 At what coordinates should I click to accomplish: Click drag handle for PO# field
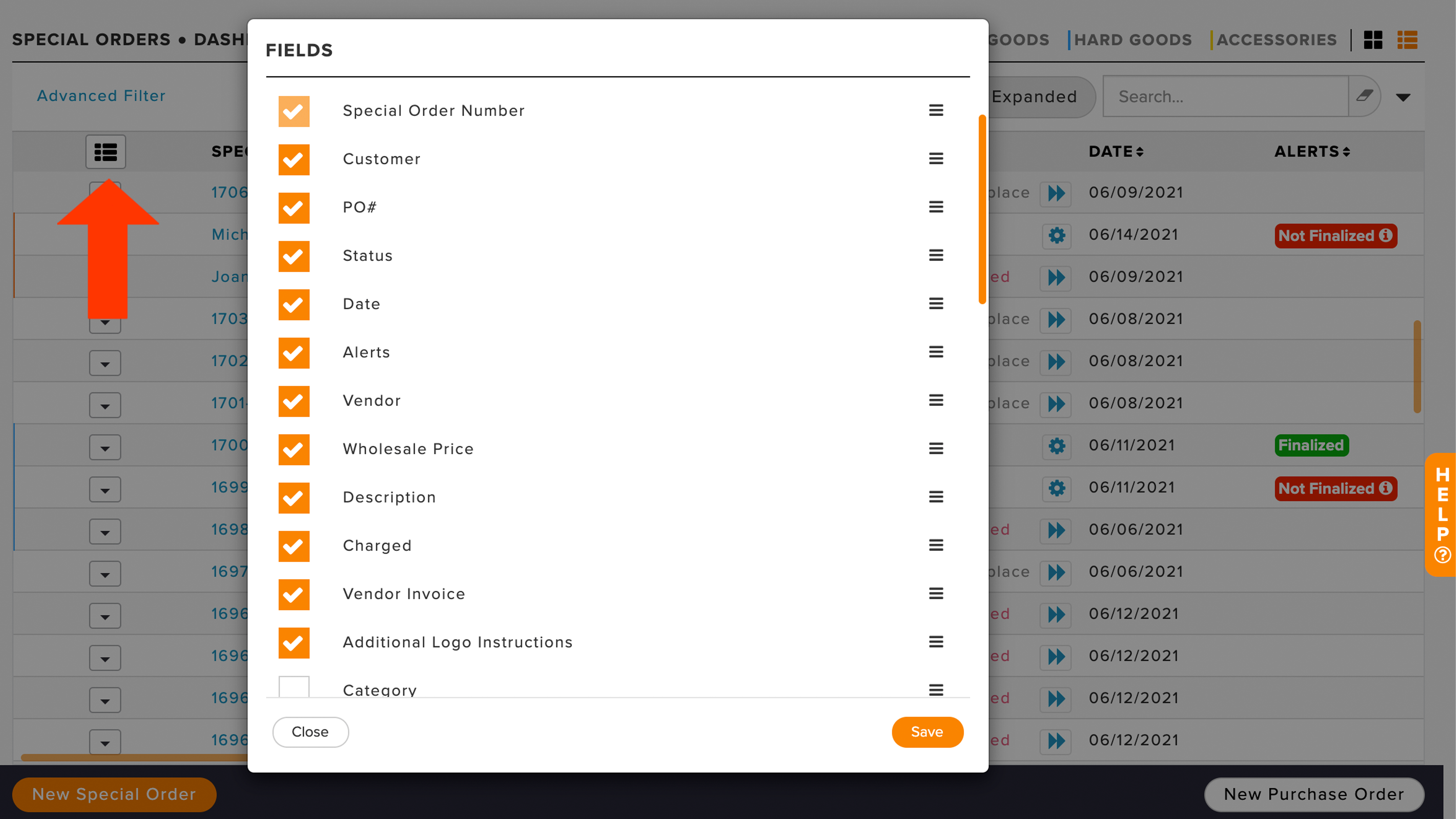pos(936,207)
